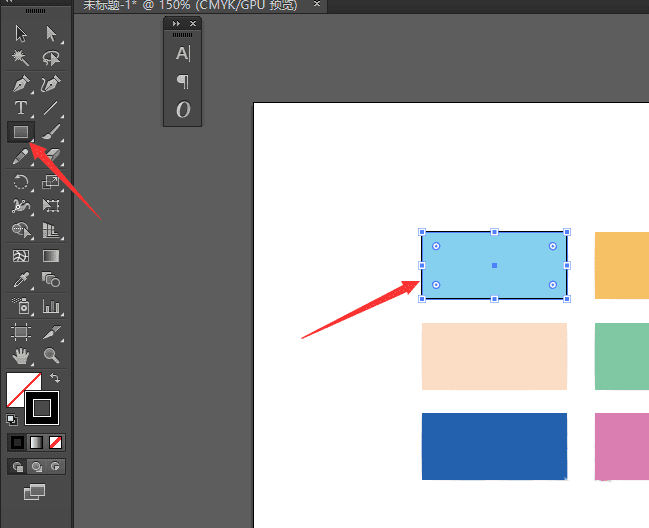Viewport: 649px width, 528px height.
Task: Choose the Rotate tool
Action: [21, 182]
